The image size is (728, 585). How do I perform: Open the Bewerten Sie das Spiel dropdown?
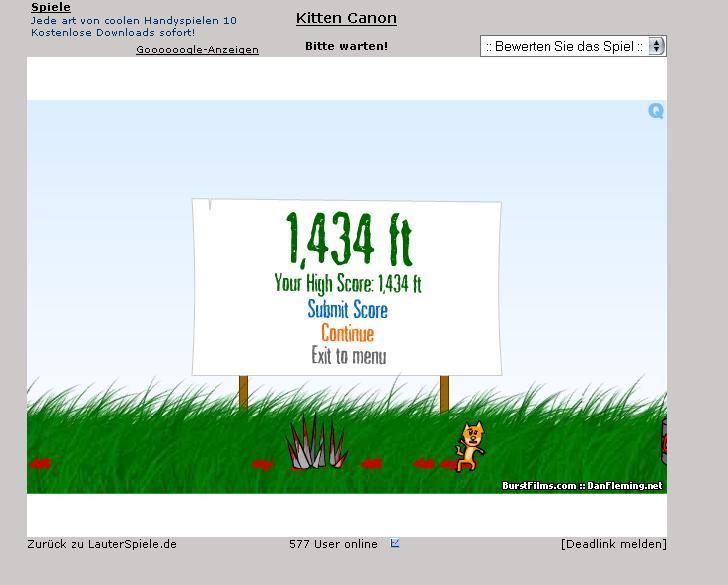pos(573,46)
